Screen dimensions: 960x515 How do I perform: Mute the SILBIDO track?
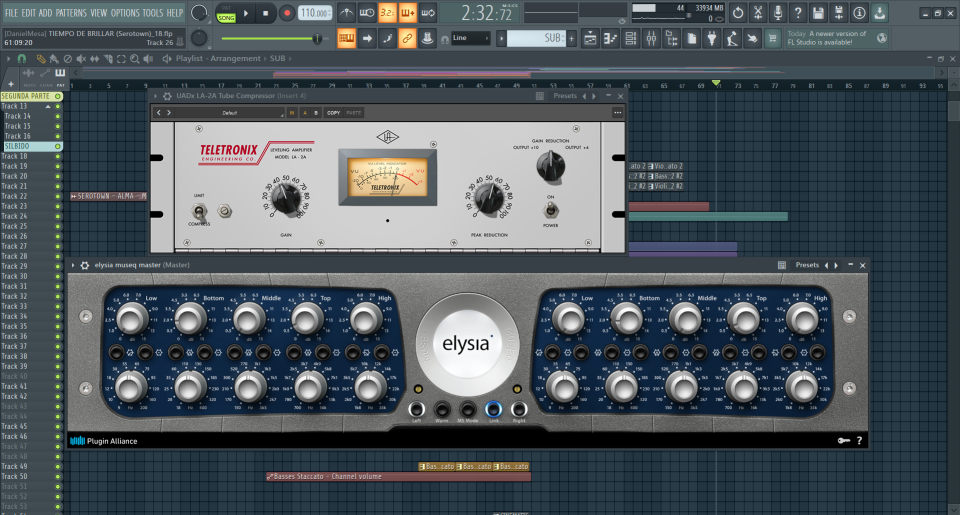click(x=58, y=146)
